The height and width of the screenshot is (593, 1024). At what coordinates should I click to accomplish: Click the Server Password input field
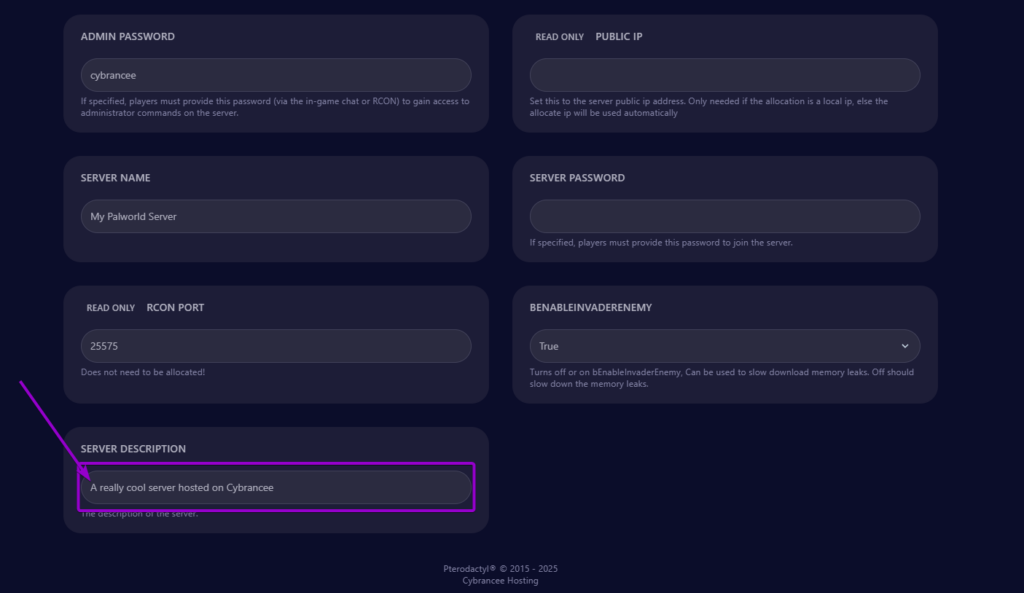[725, 216]
